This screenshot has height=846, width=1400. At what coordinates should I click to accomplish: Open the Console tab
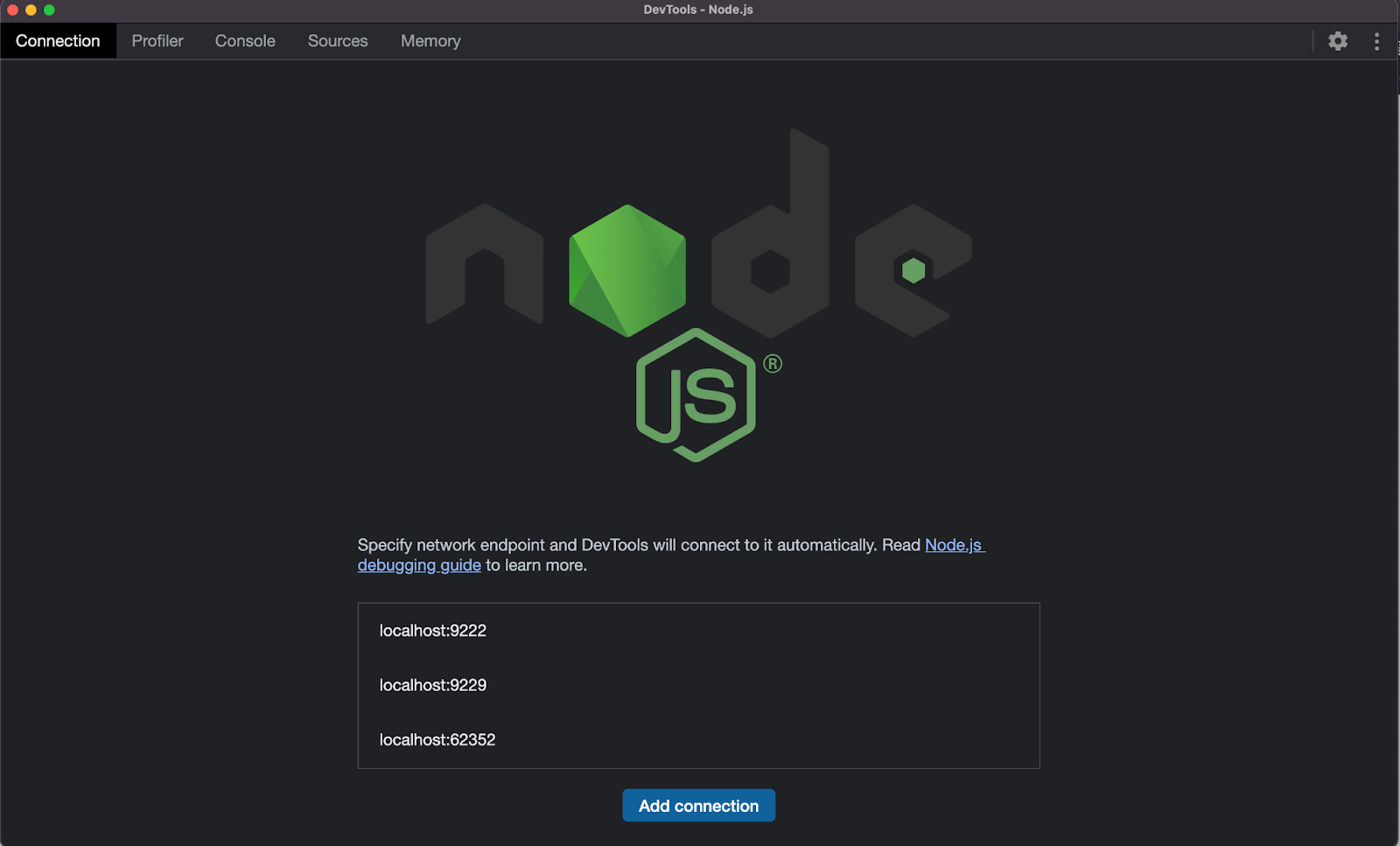click(245, 41)
